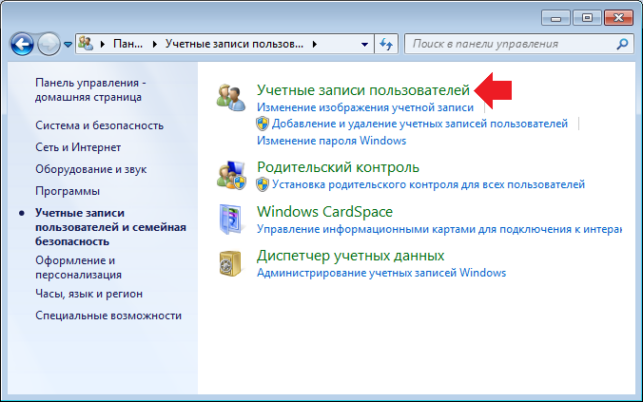Expand arrow after "Учетные записи пользов..." breadcrumb
The image size is (643, 402).
pyautogui.click(x=315, y=44)
